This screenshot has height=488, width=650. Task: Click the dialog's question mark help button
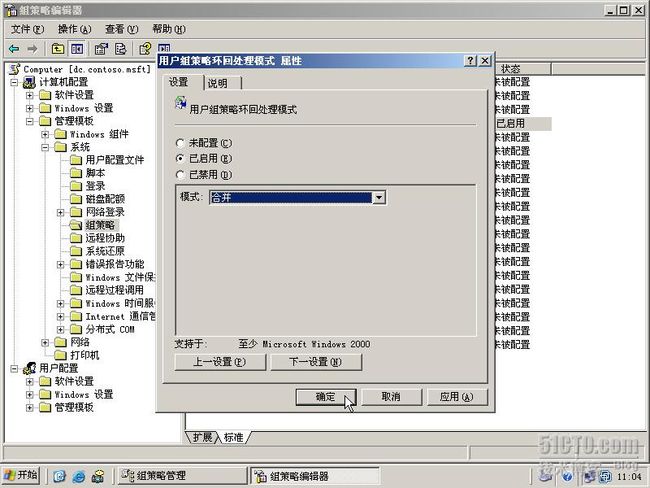coord(471,61)
